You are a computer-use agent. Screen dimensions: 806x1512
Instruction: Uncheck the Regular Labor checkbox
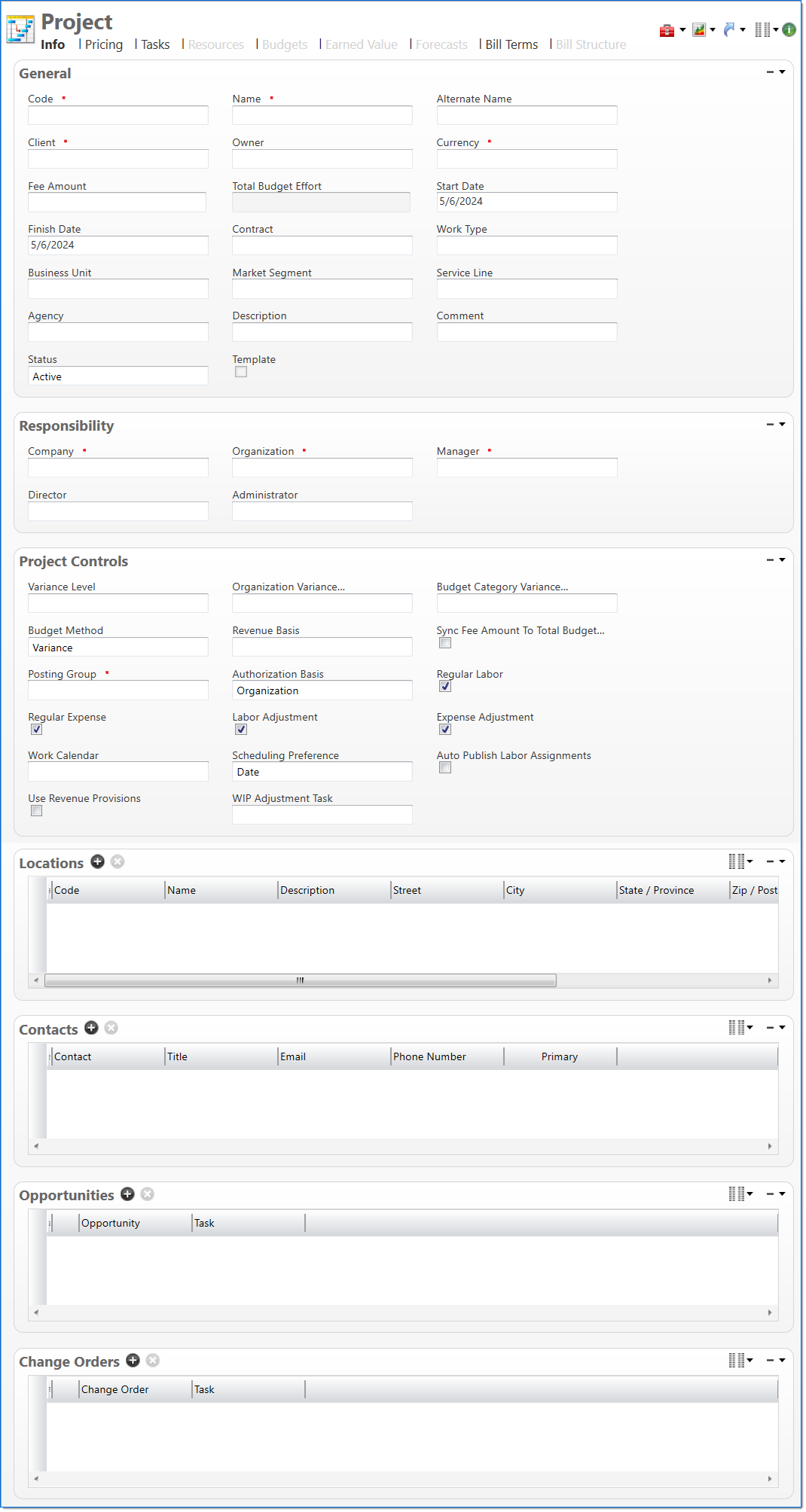click(x=445, y=687)
